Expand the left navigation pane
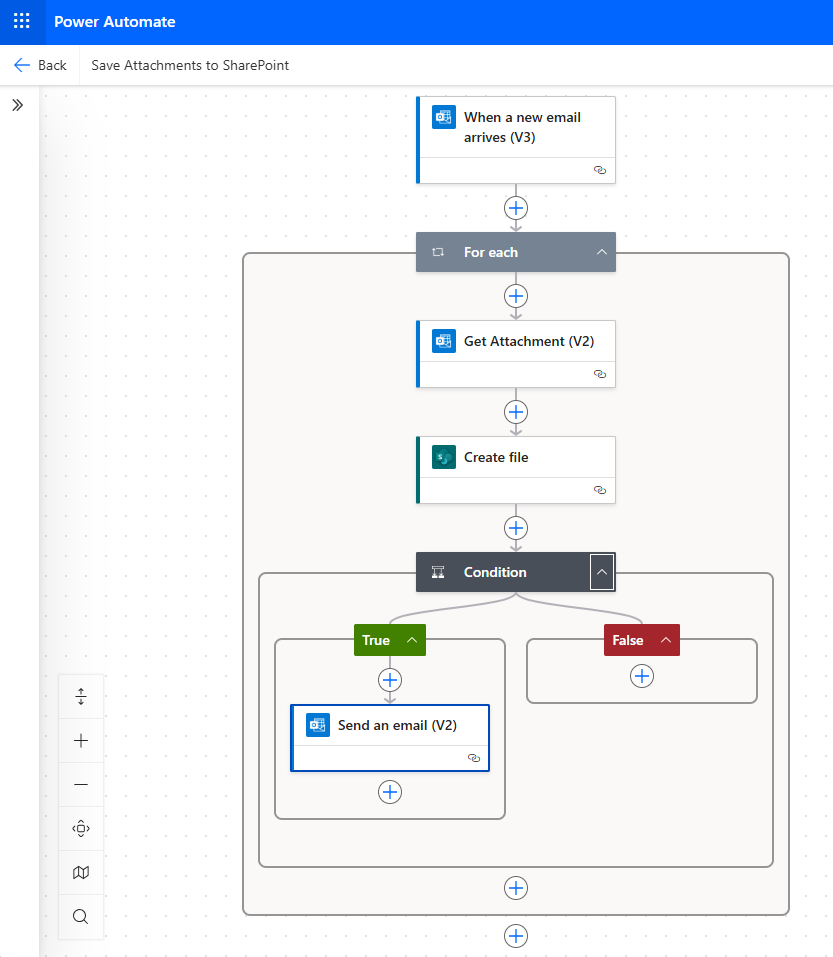This screenshot has width=833, height=957. click(x=17, y=103)
